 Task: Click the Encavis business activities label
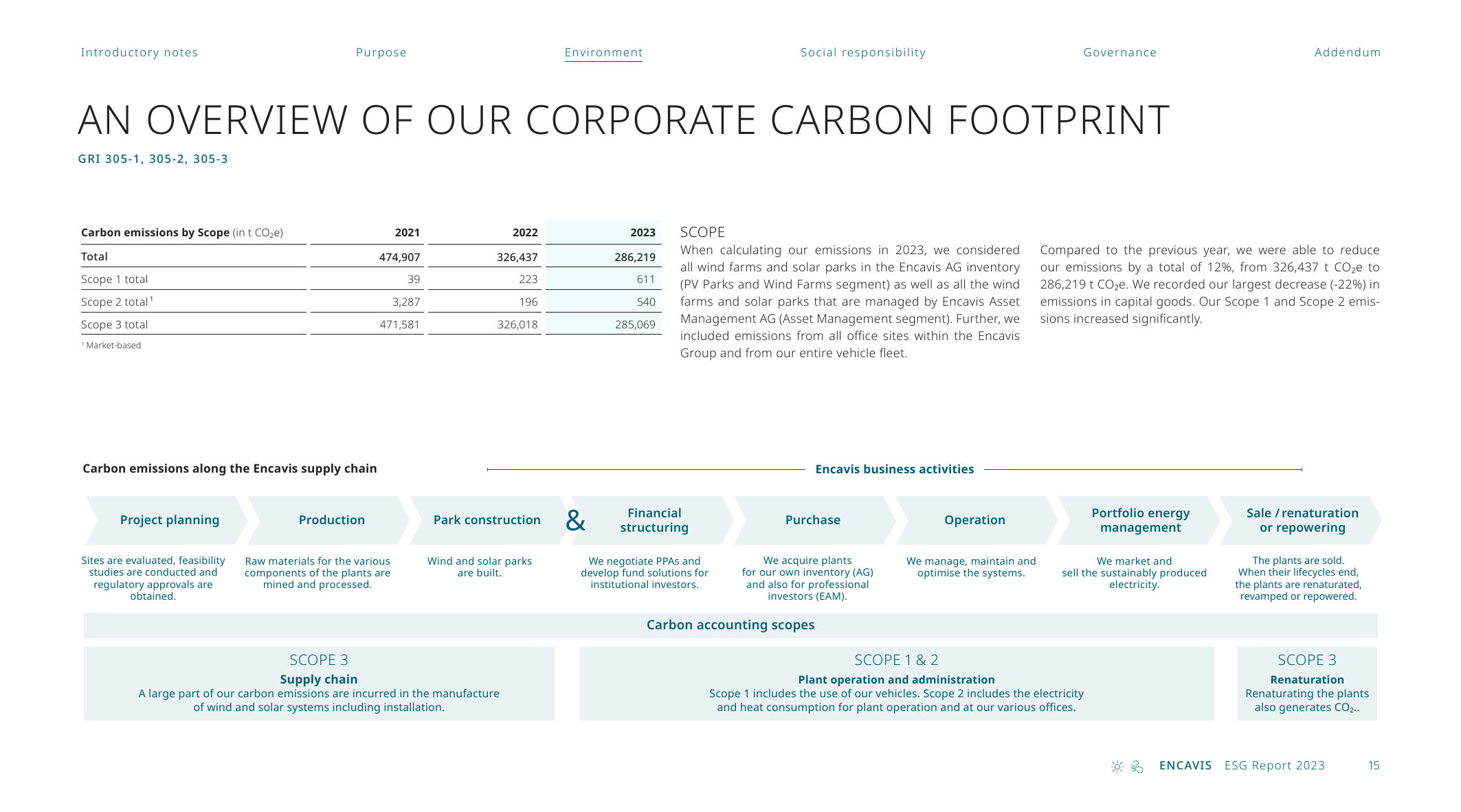(x=894, y=469)
